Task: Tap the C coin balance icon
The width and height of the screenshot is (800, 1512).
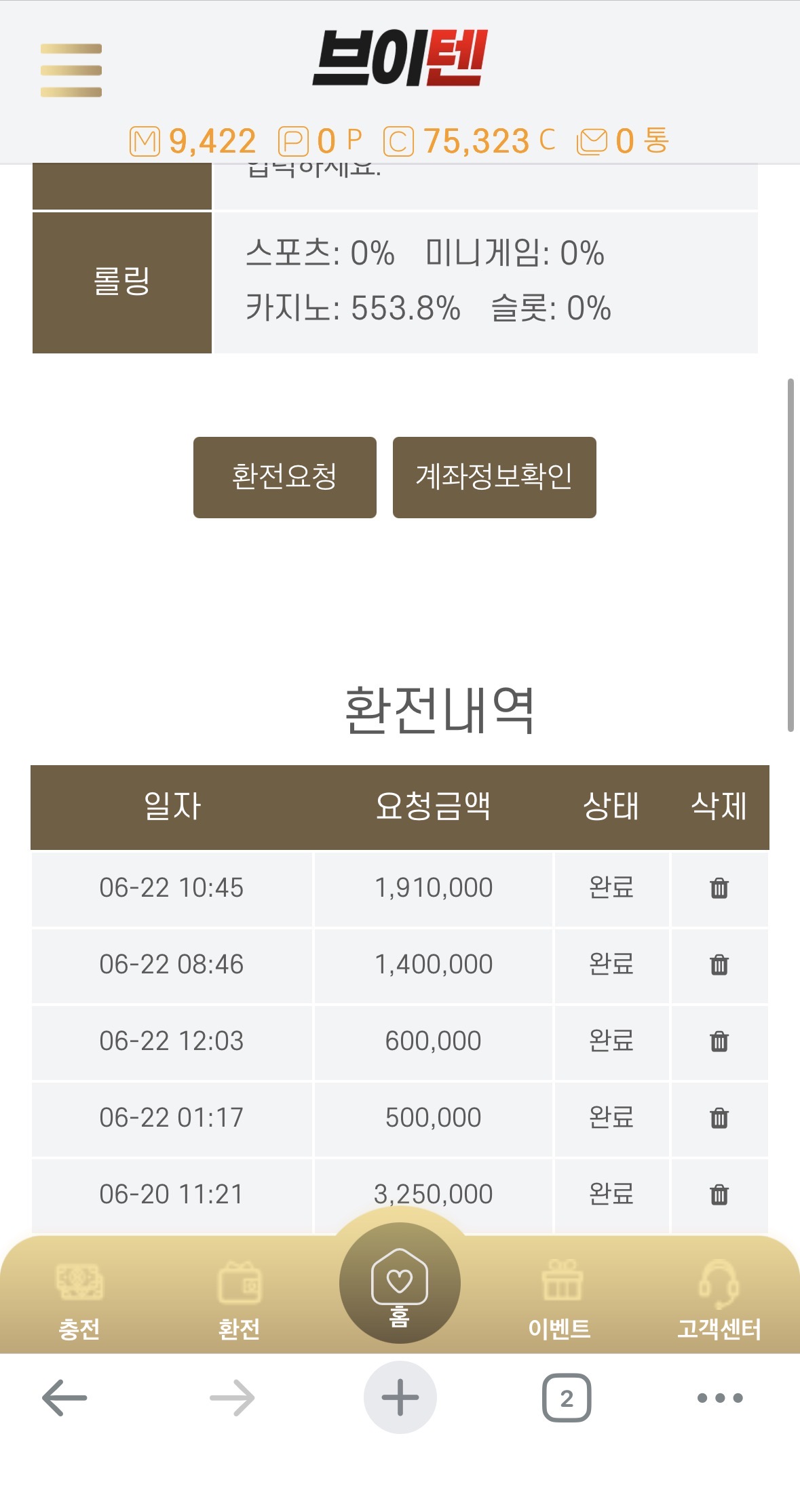Action: click(398, 142)
